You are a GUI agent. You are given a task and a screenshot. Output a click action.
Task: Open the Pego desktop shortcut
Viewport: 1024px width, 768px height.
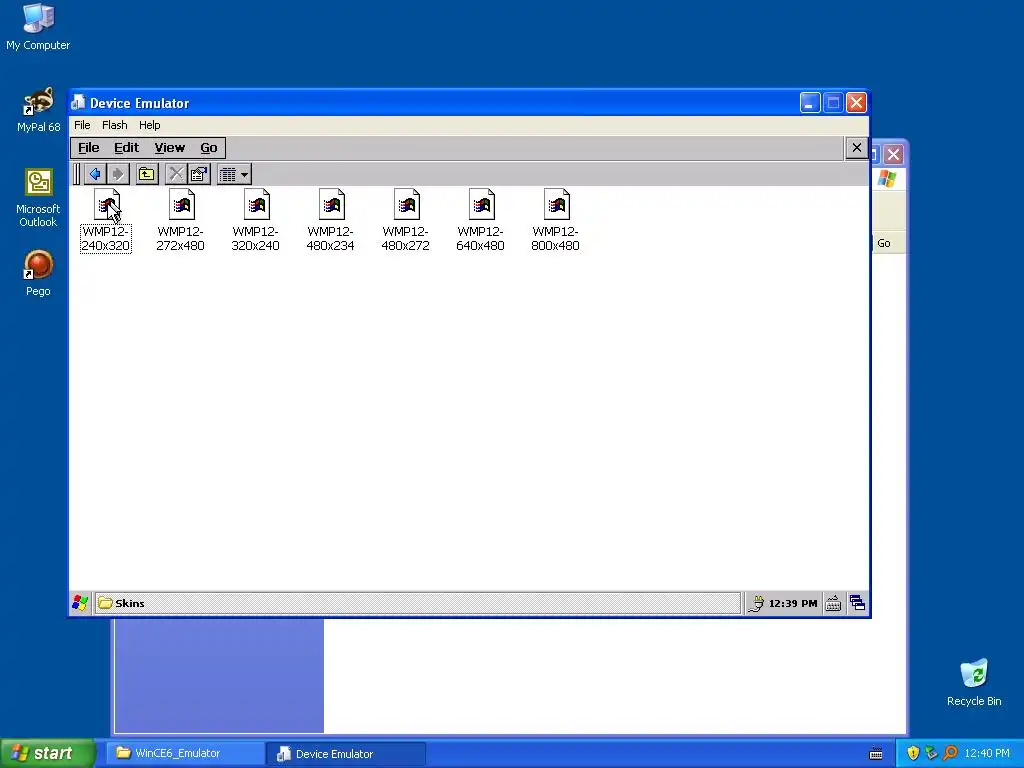coord(38,273)
